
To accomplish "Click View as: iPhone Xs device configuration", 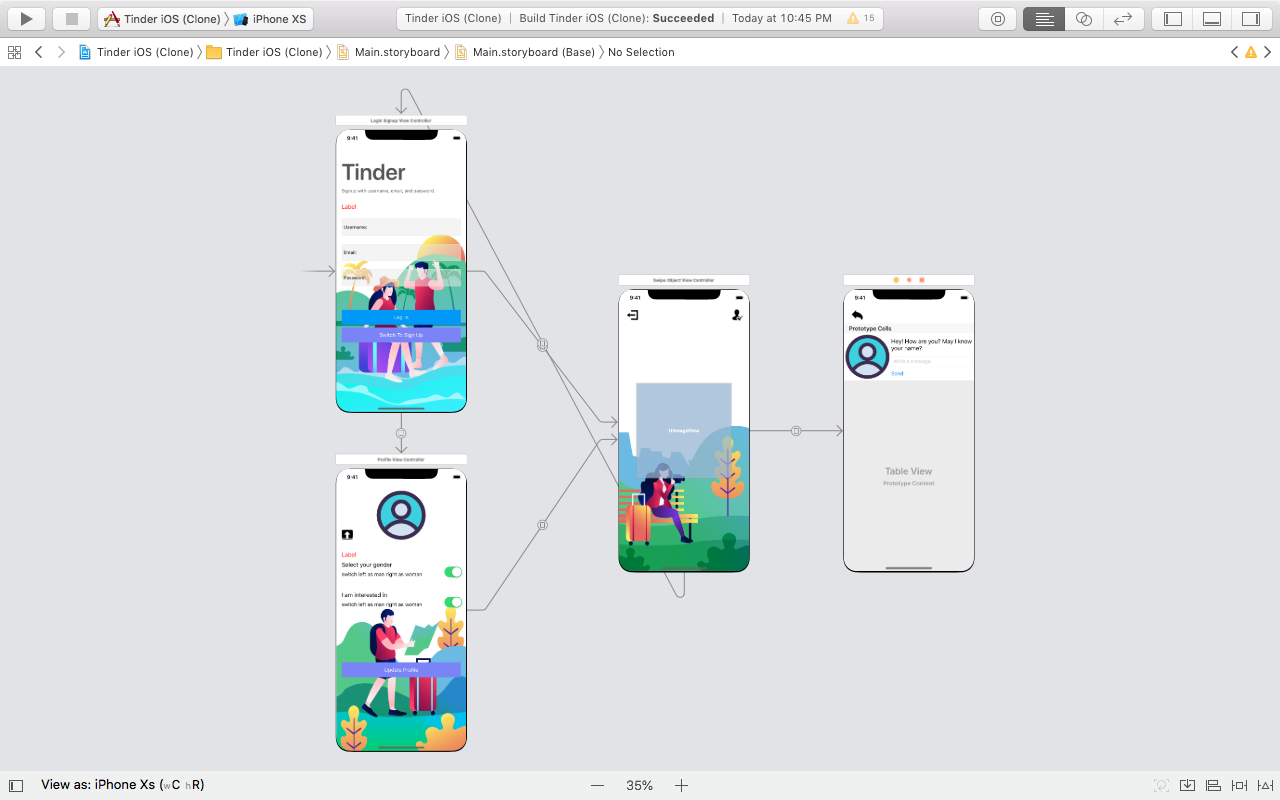I will [x=123, y=786].
